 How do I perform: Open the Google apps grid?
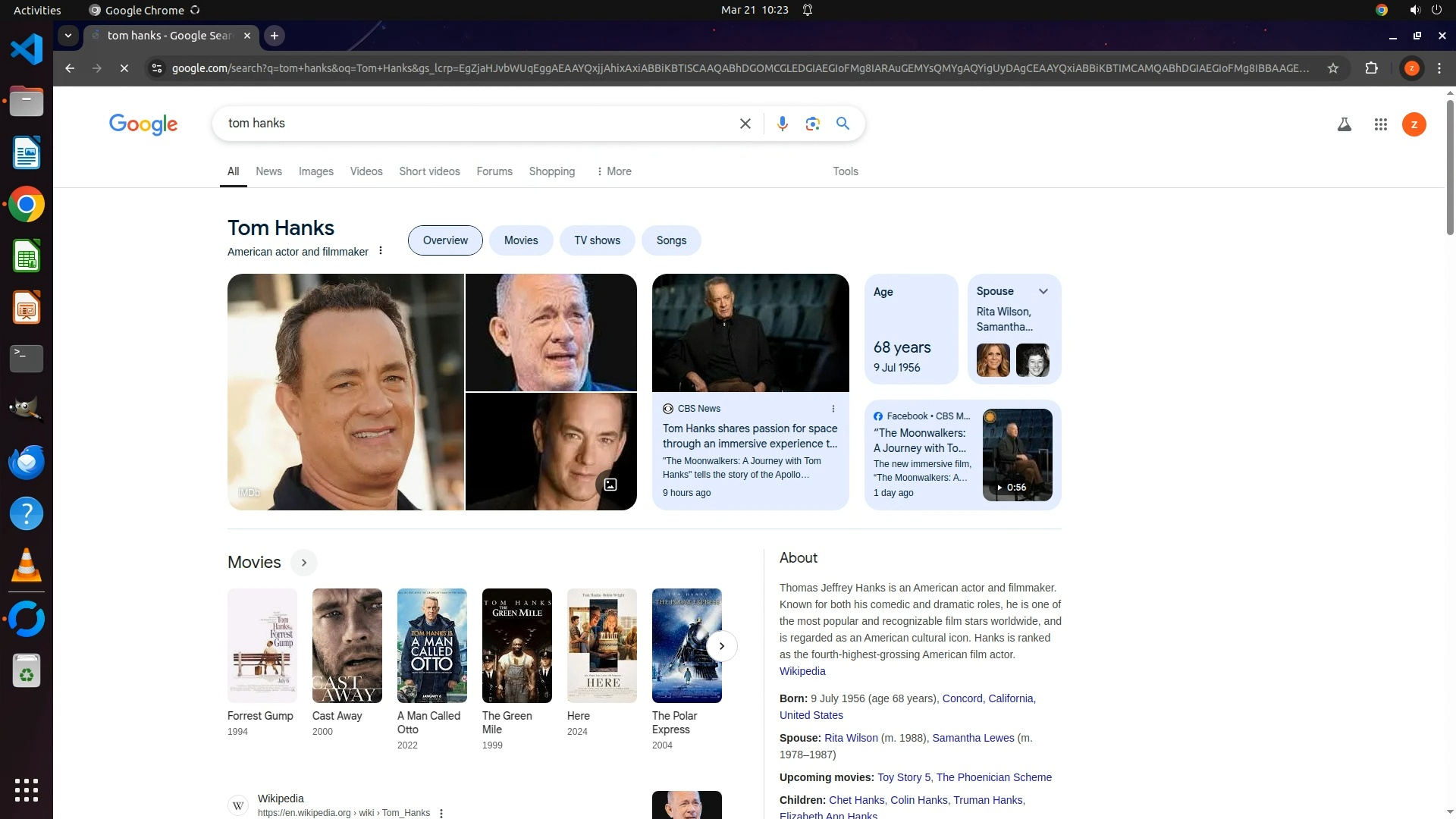[x=1380, y=124]
